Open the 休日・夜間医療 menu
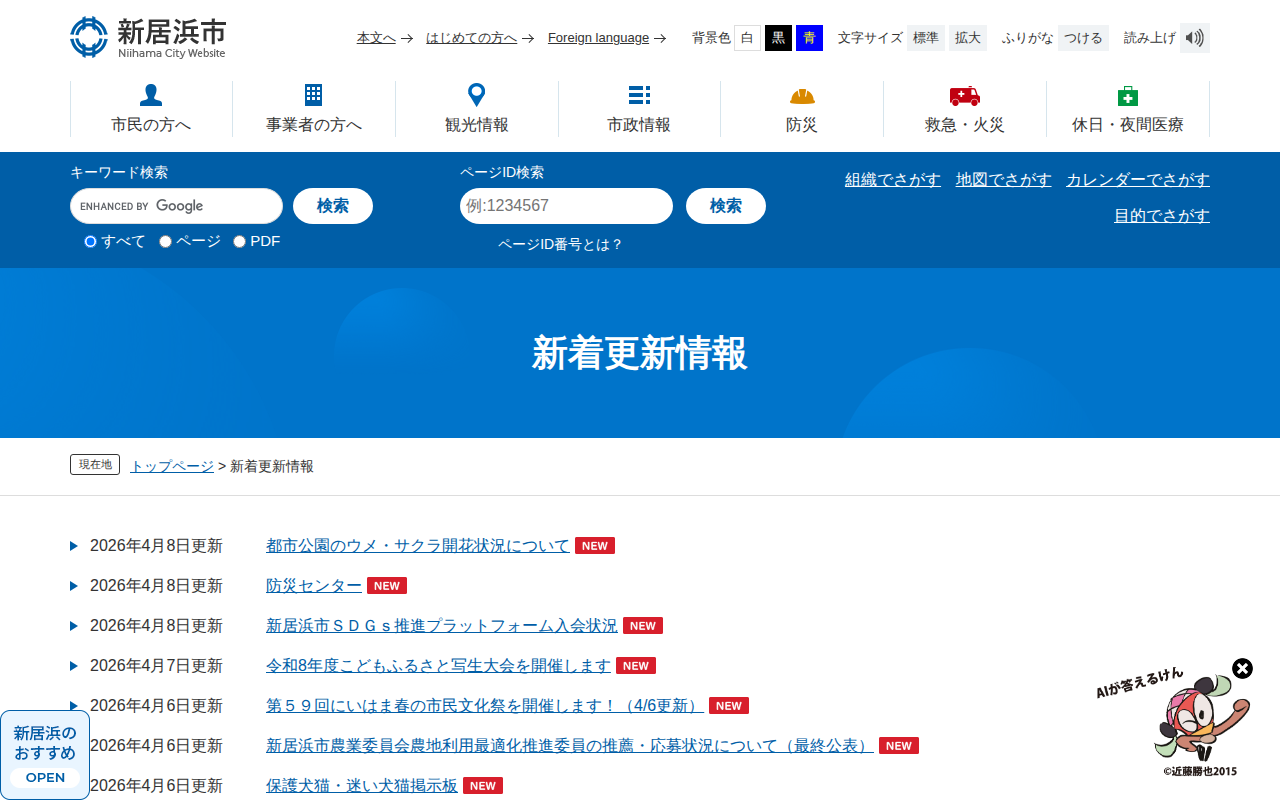 point(1128,109)
